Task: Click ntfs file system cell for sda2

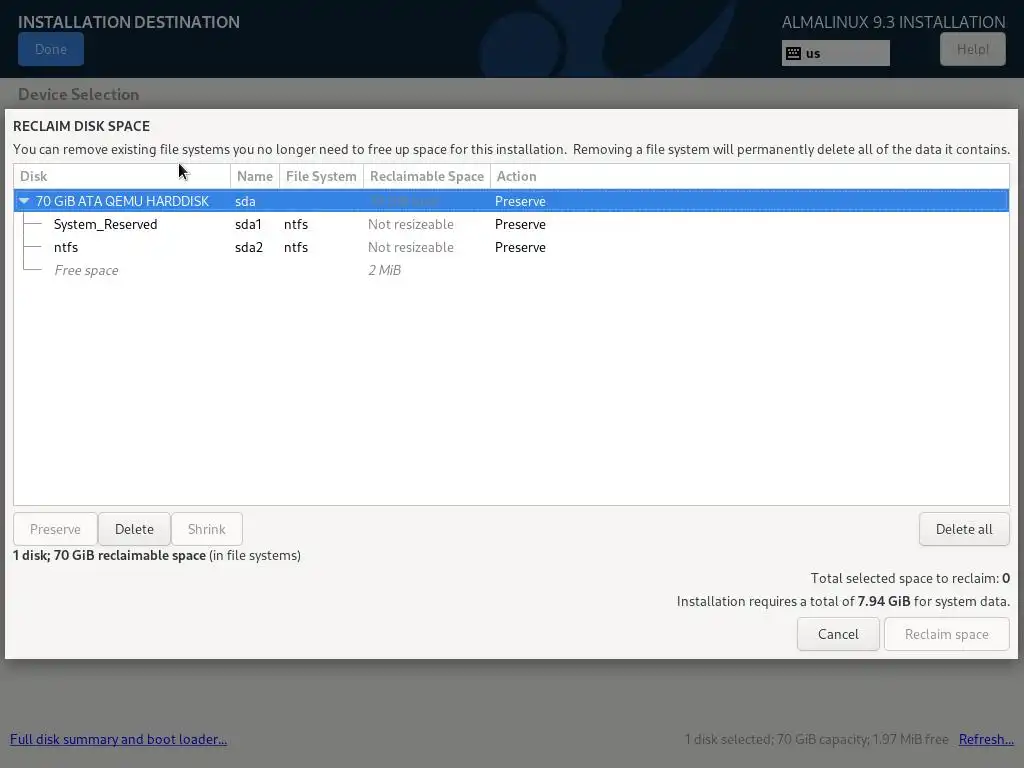Action: pyautogui.click(x=296, y=248)
